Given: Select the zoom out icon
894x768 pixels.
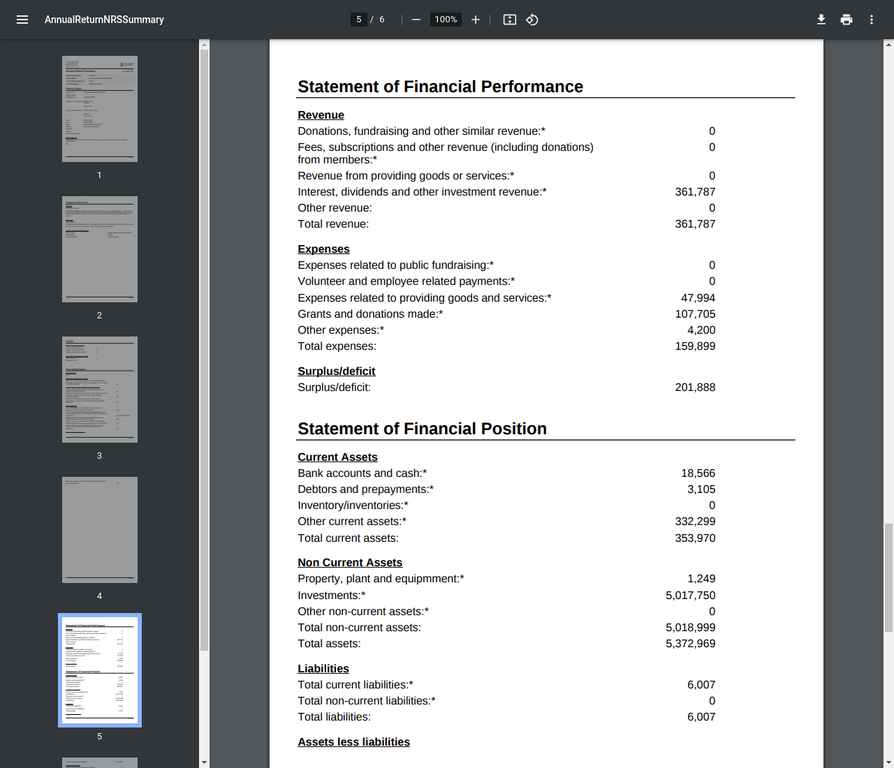Looking at the screenshot, I should point(414,18).
